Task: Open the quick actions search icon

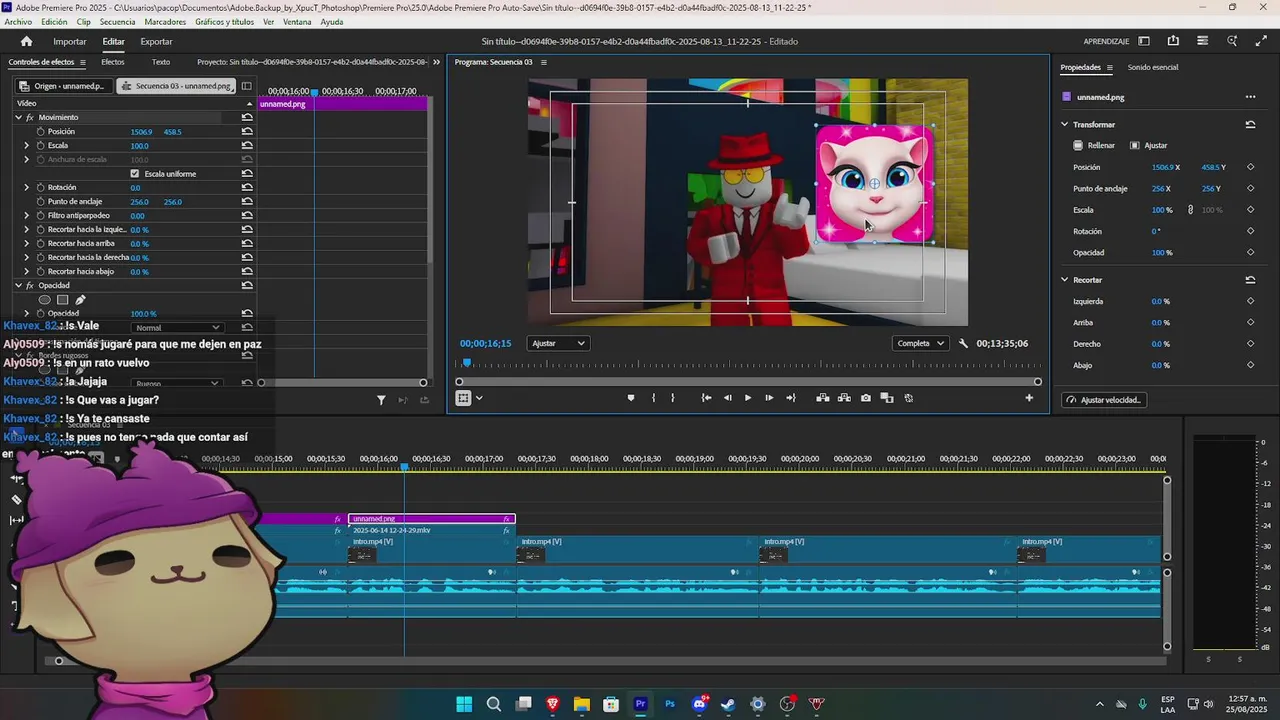Action: tap(1232, 41)
